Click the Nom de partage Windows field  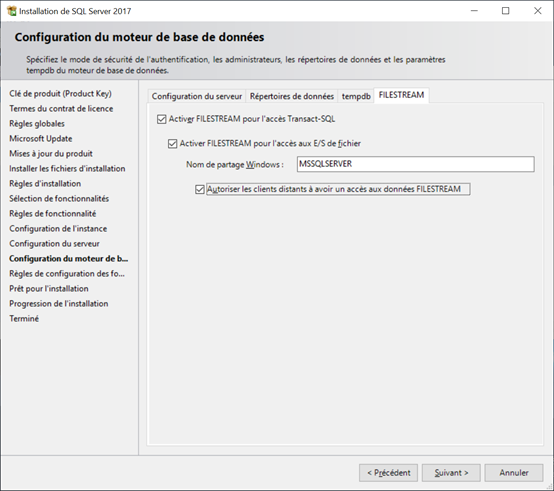(x=416, y=164)
